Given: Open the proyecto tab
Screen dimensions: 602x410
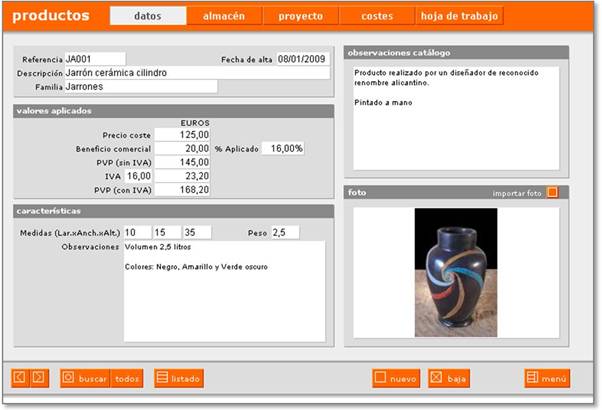Looking at the screenshot, I should 300,16.
